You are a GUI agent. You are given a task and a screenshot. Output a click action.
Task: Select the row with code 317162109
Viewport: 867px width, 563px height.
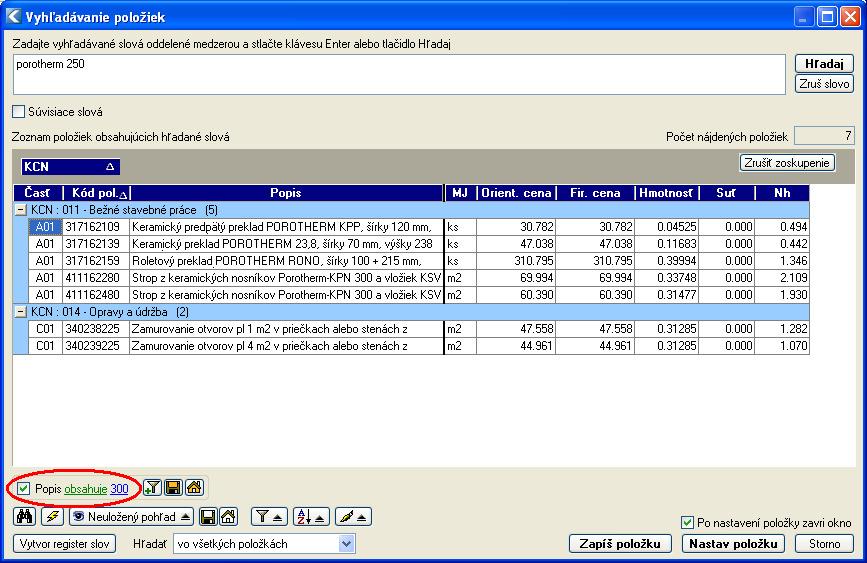pos(419,227)
